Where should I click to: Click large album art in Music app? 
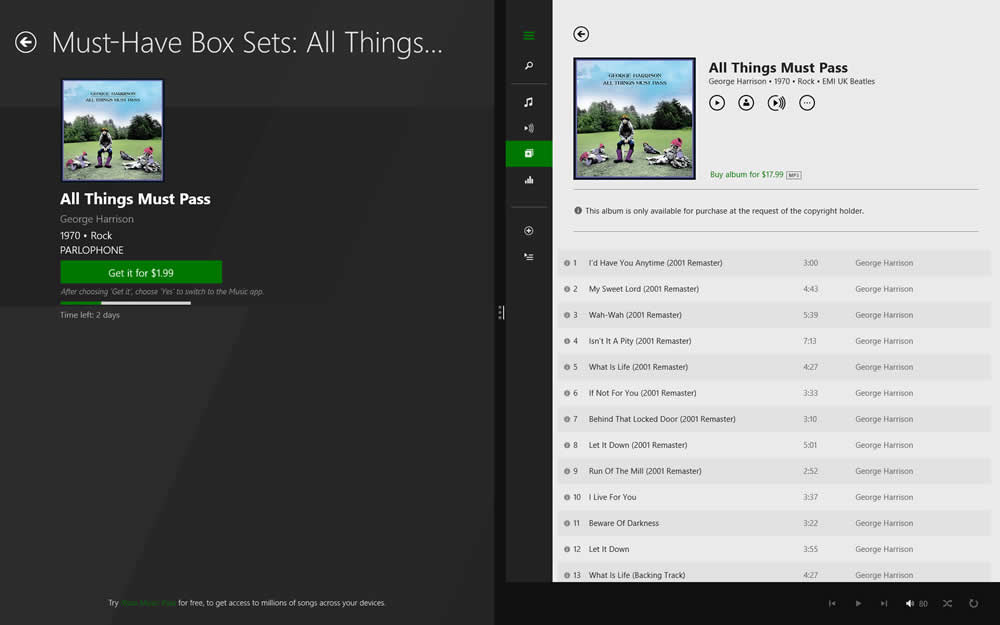(x=635, y=119)
